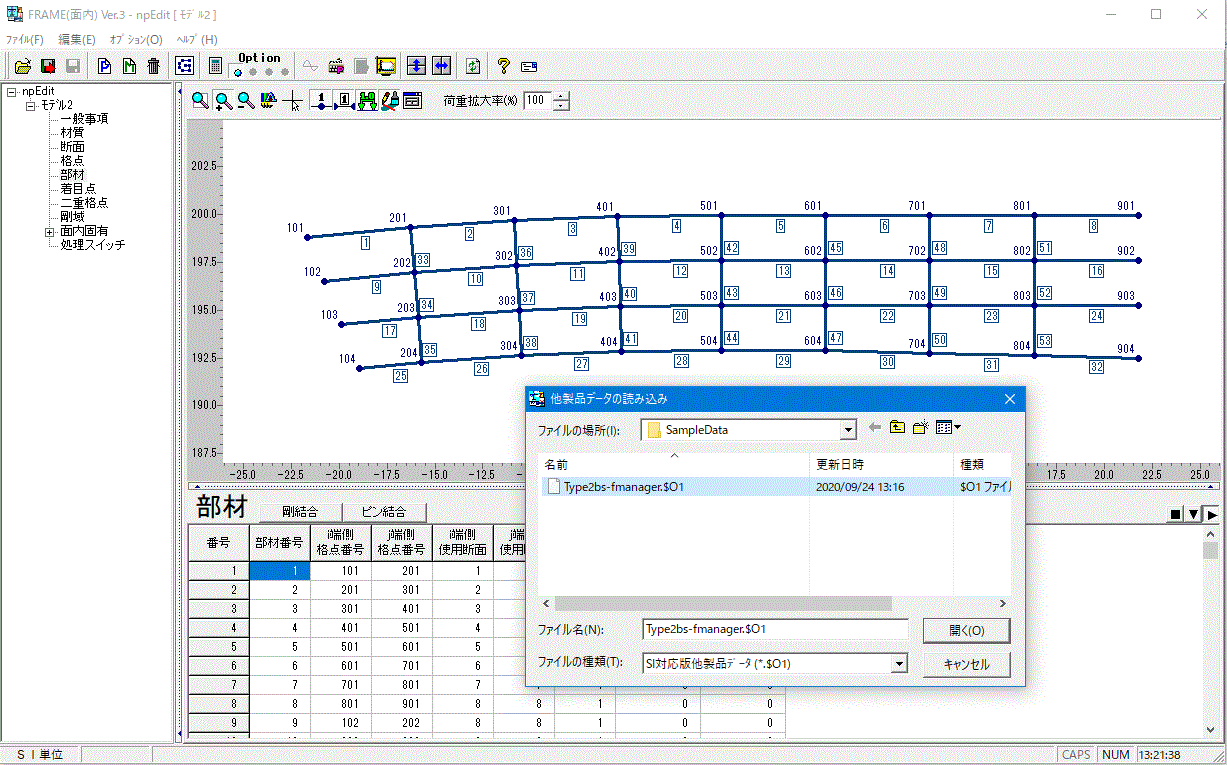The height and width of the screenshot is (765, 1227).
Task: Click the 開く(O) button
Action: pos(966,631)
